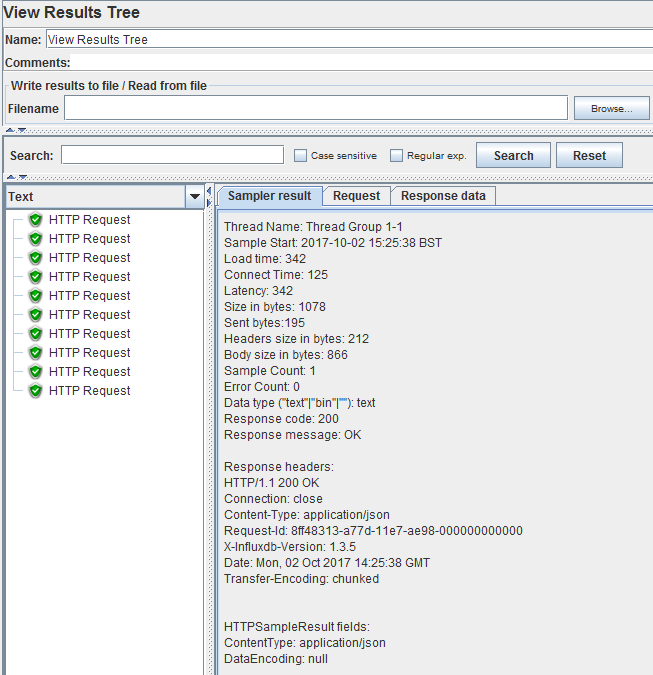This screenshot has height=675, width=653.
Task: Click 'Content-Type: application/json' header line
Action: coord(306,515)
